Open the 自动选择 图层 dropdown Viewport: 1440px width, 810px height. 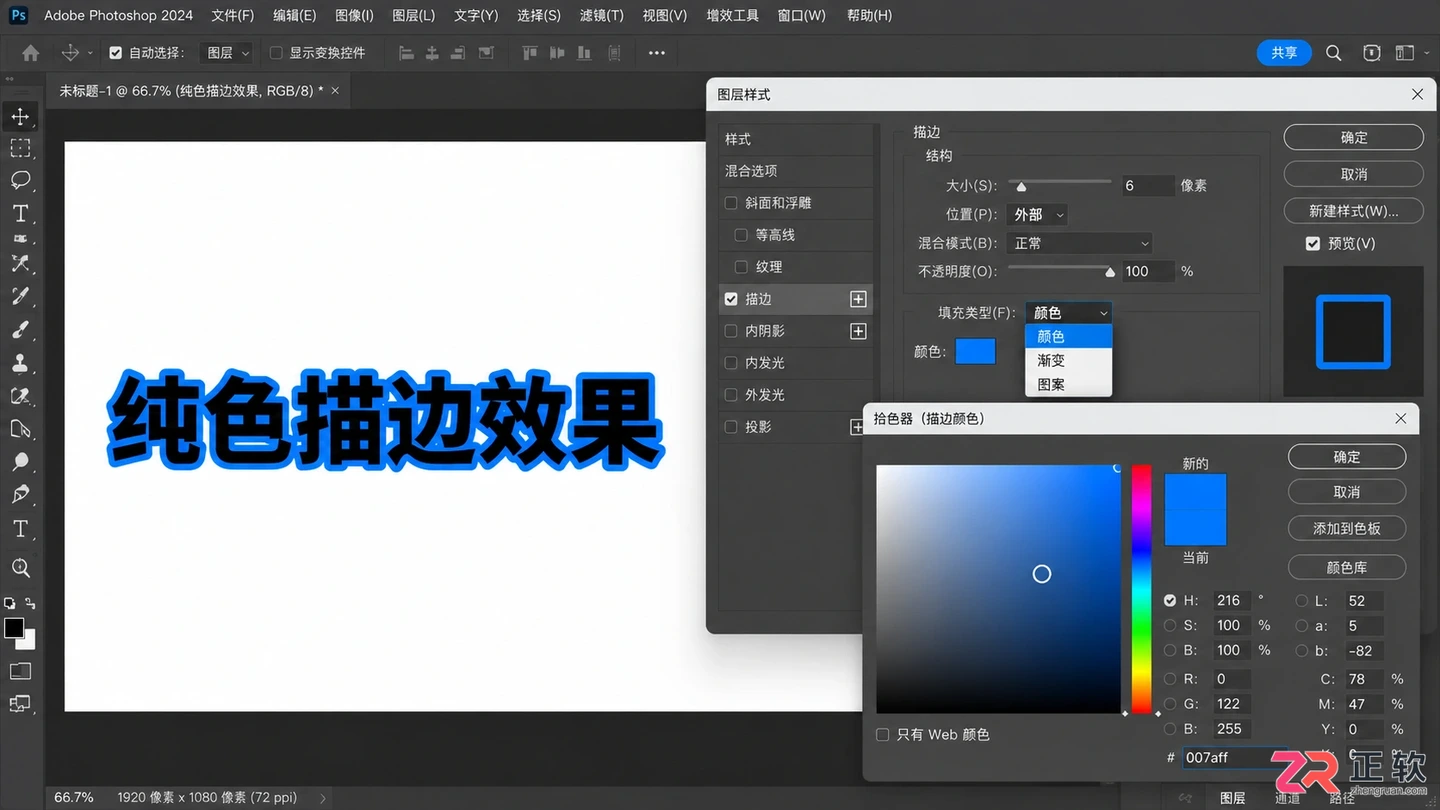point(227,53)
